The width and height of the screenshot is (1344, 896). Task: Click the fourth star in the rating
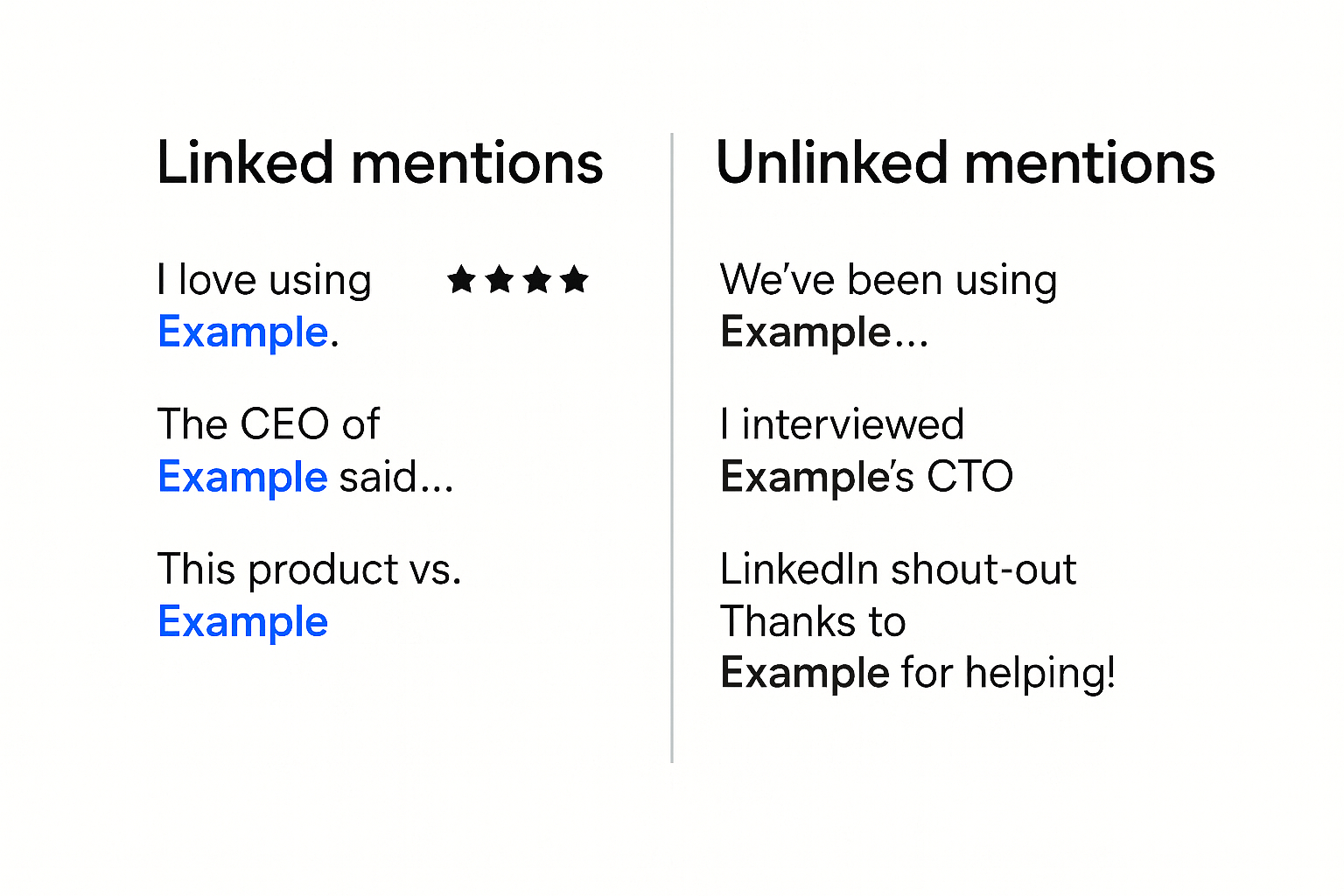575,280
